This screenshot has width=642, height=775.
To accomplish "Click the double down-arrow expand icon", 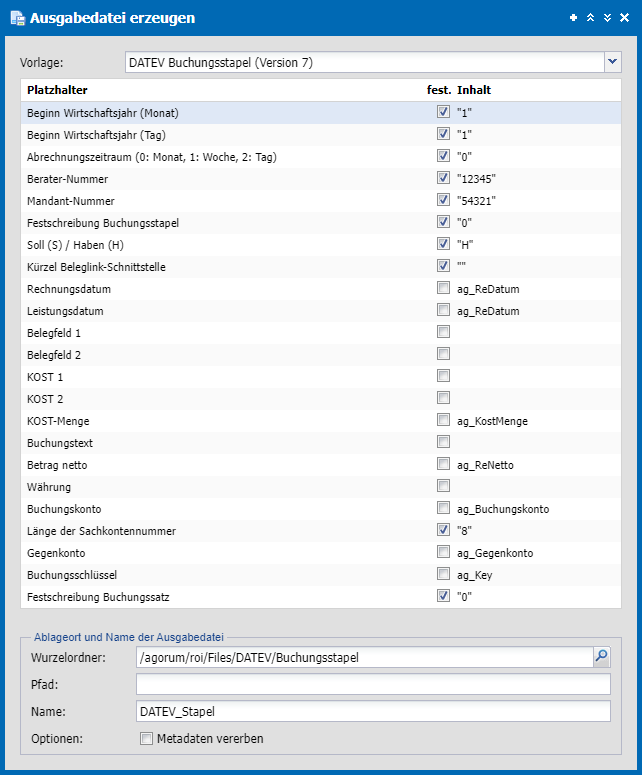I will (x=607, y=18).
